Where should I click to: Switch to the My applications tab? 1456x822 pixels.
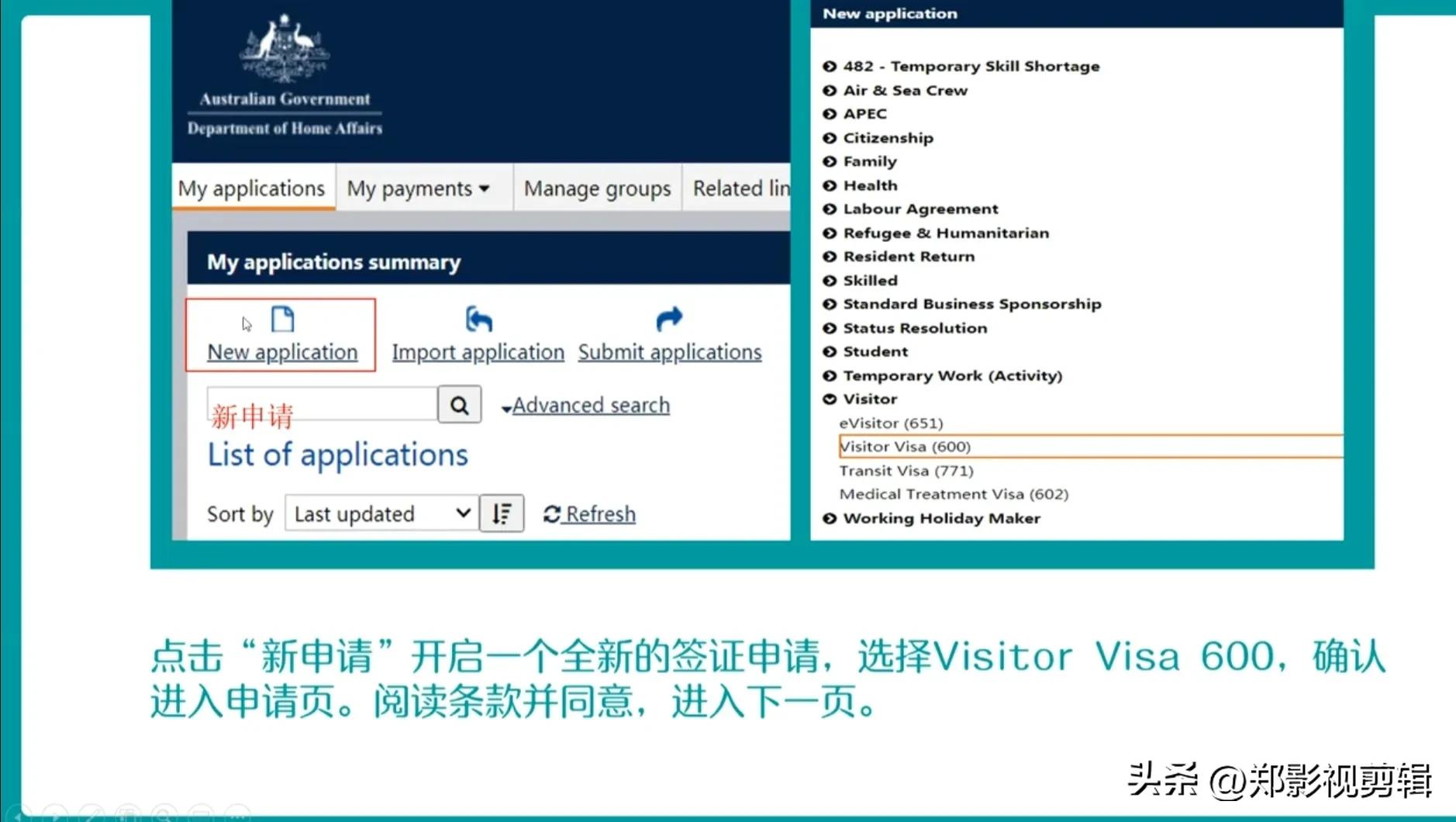[252, 188]
